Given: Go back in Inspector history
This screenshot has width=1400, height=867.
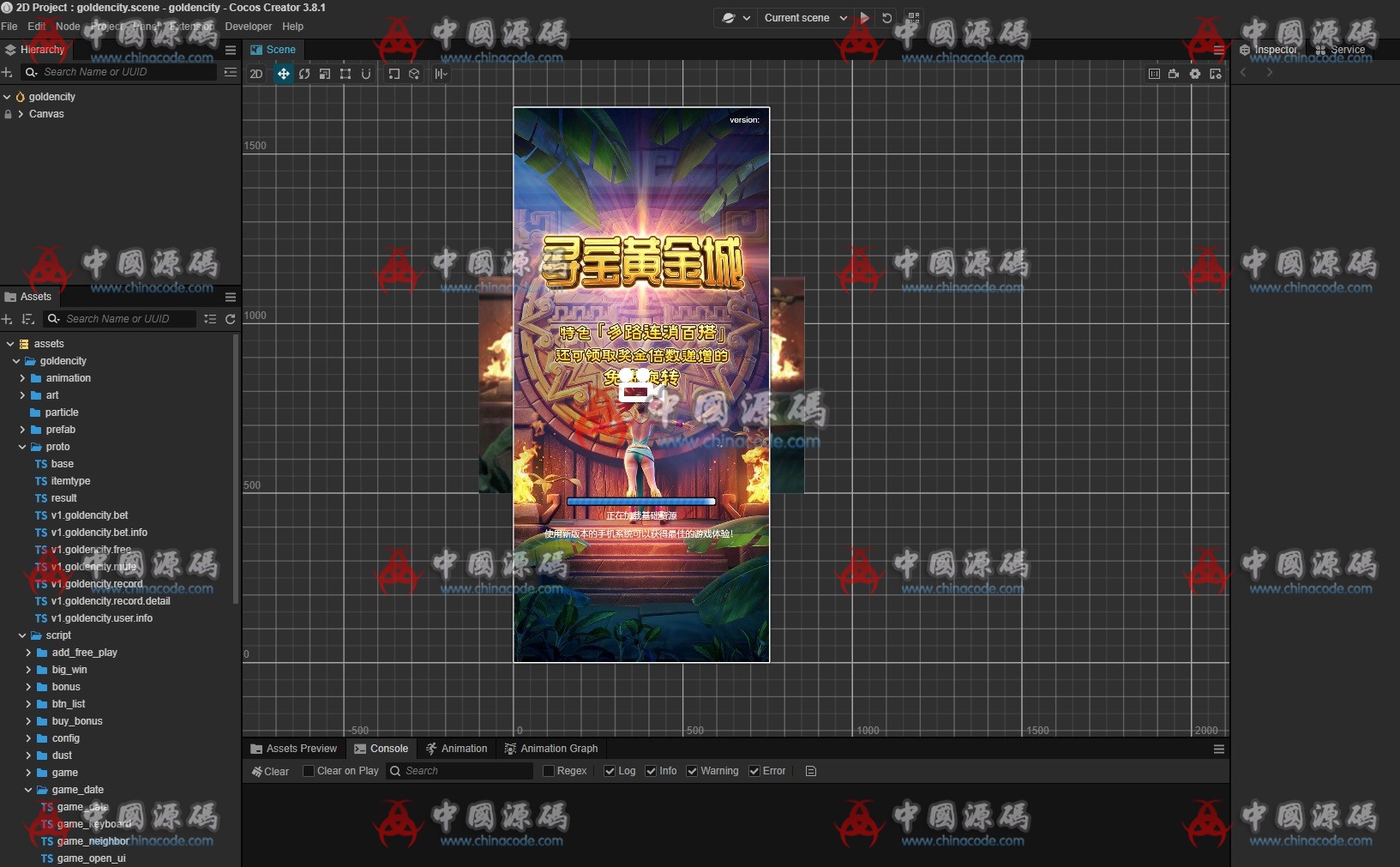Looking at the screenshot, I should pos(1243,72).
